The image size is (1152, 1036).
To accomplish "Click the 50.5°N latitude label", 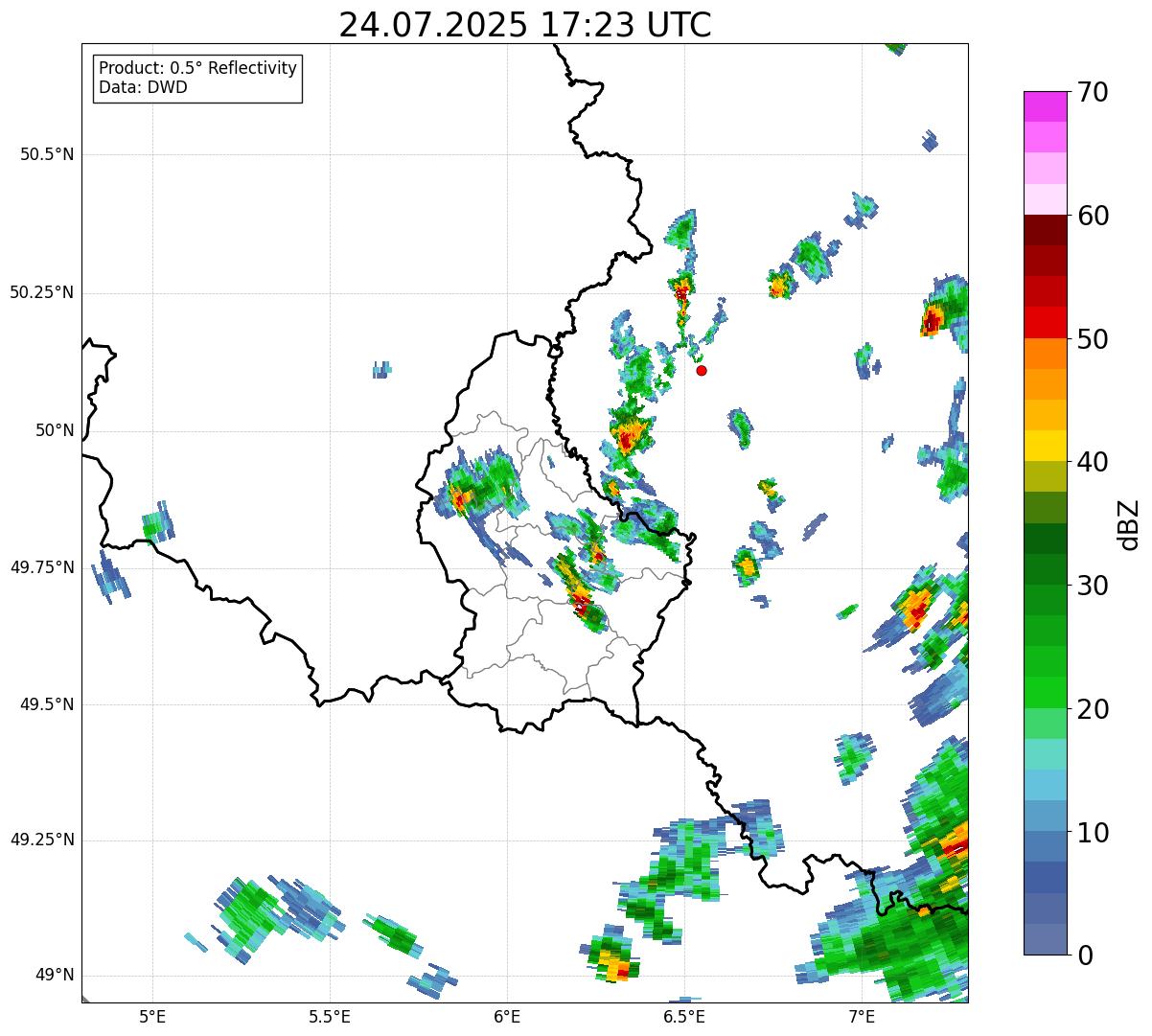I will (47, 154).
